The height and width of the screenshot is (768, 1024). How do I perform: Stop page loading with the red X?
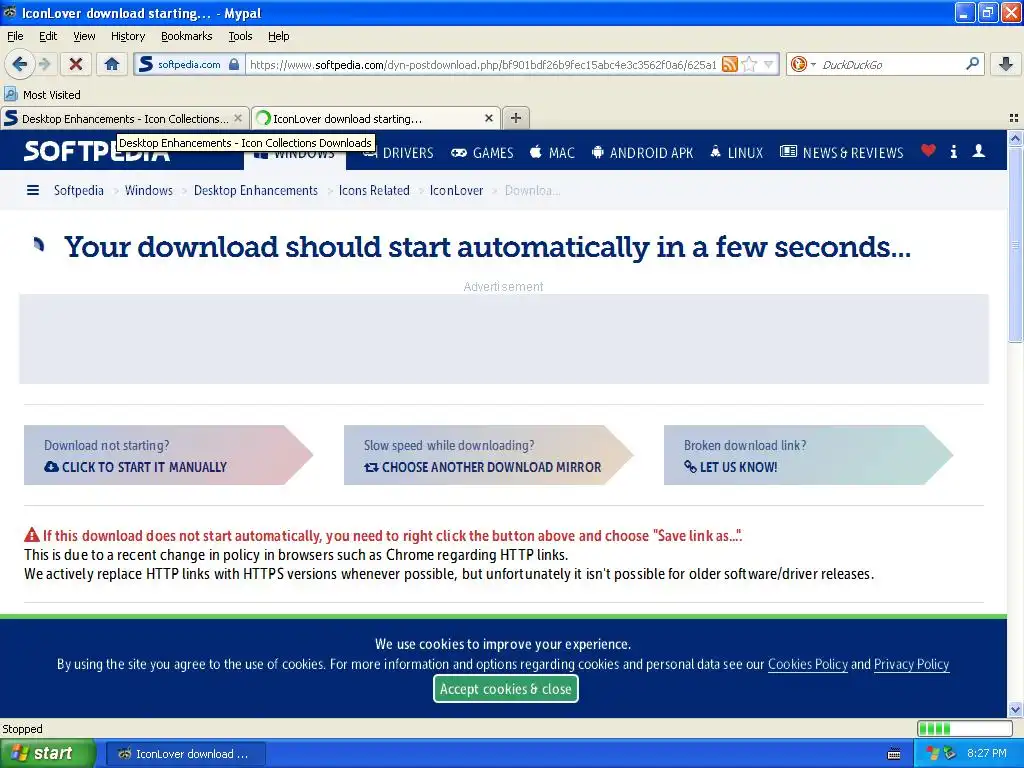76,64
